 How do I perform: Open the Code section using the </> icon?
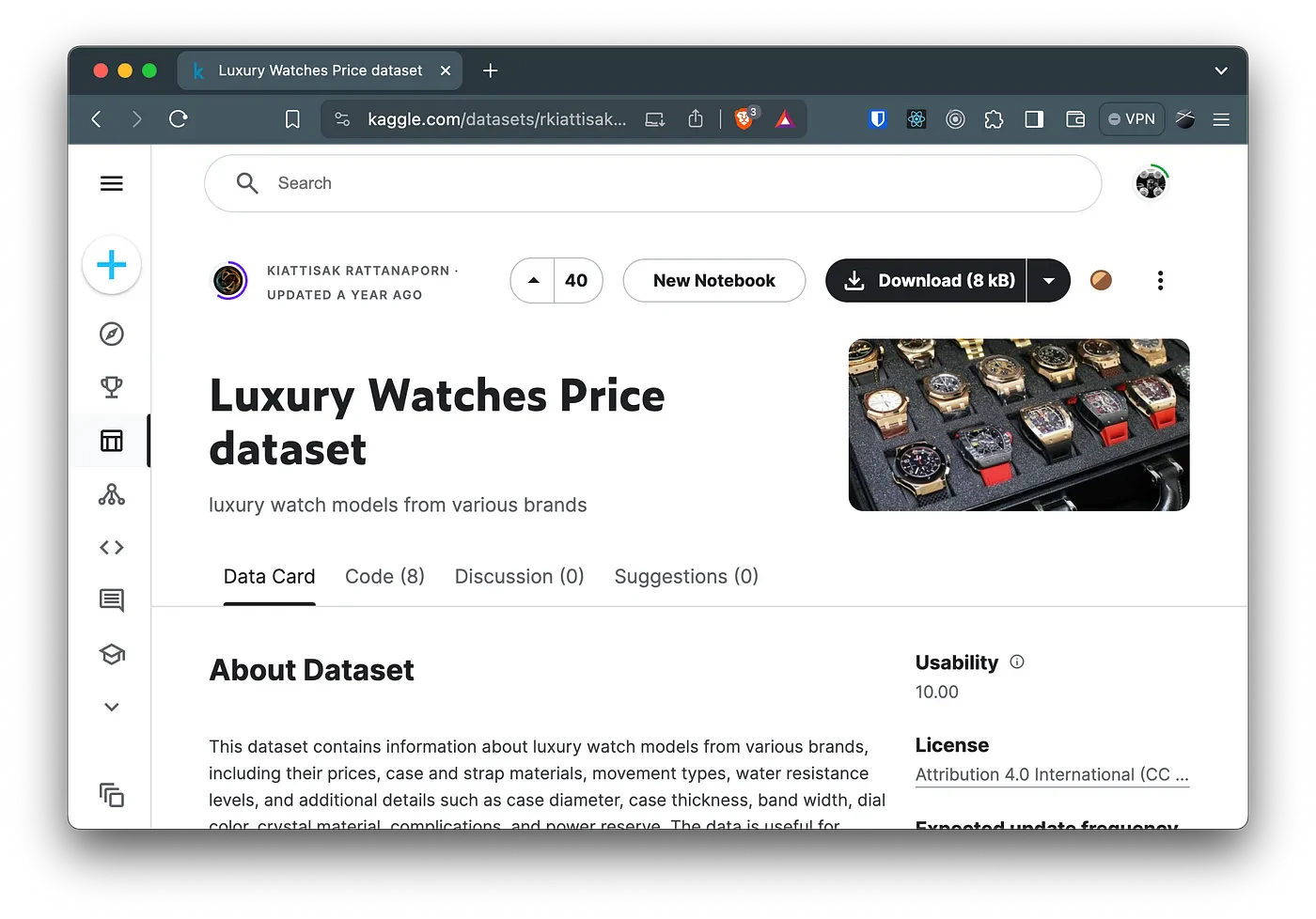pyautogui.click(x=111, y=547)
